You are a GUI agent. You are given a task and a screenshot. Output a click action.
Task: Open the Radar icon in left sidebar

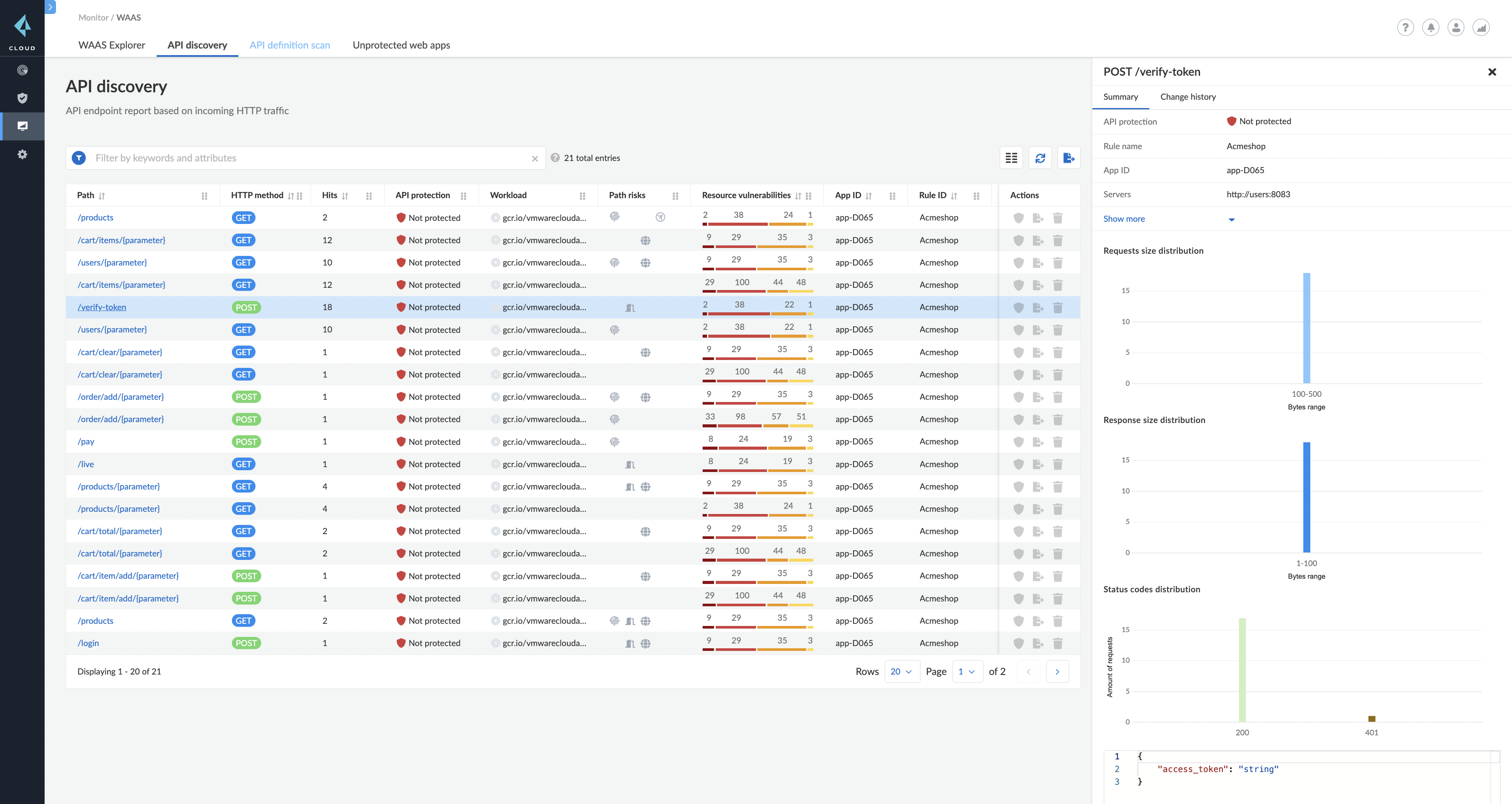[x=22, y=70]
